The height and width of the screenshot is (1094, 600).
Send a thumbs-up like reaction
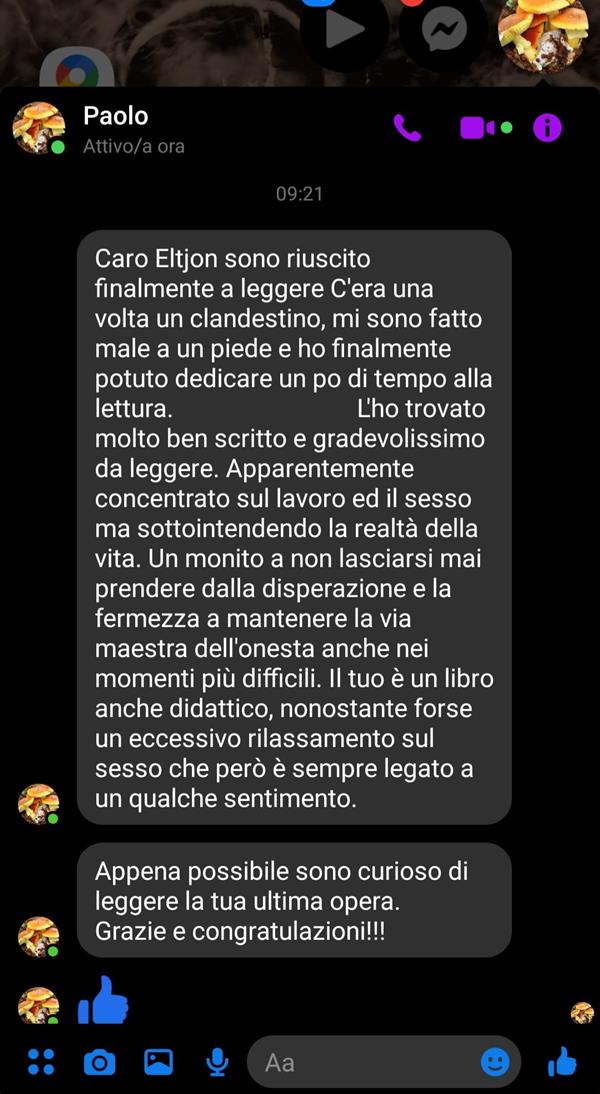pyautogui.click(x=562, y=1062)
